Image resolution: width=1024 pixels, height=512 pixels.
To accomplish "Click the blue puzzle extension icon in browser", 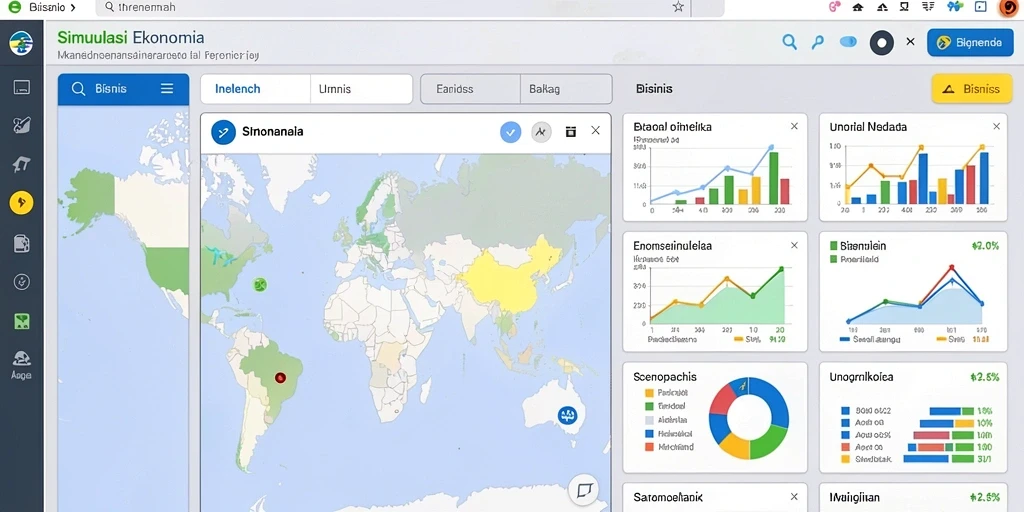I will point(955,7).
